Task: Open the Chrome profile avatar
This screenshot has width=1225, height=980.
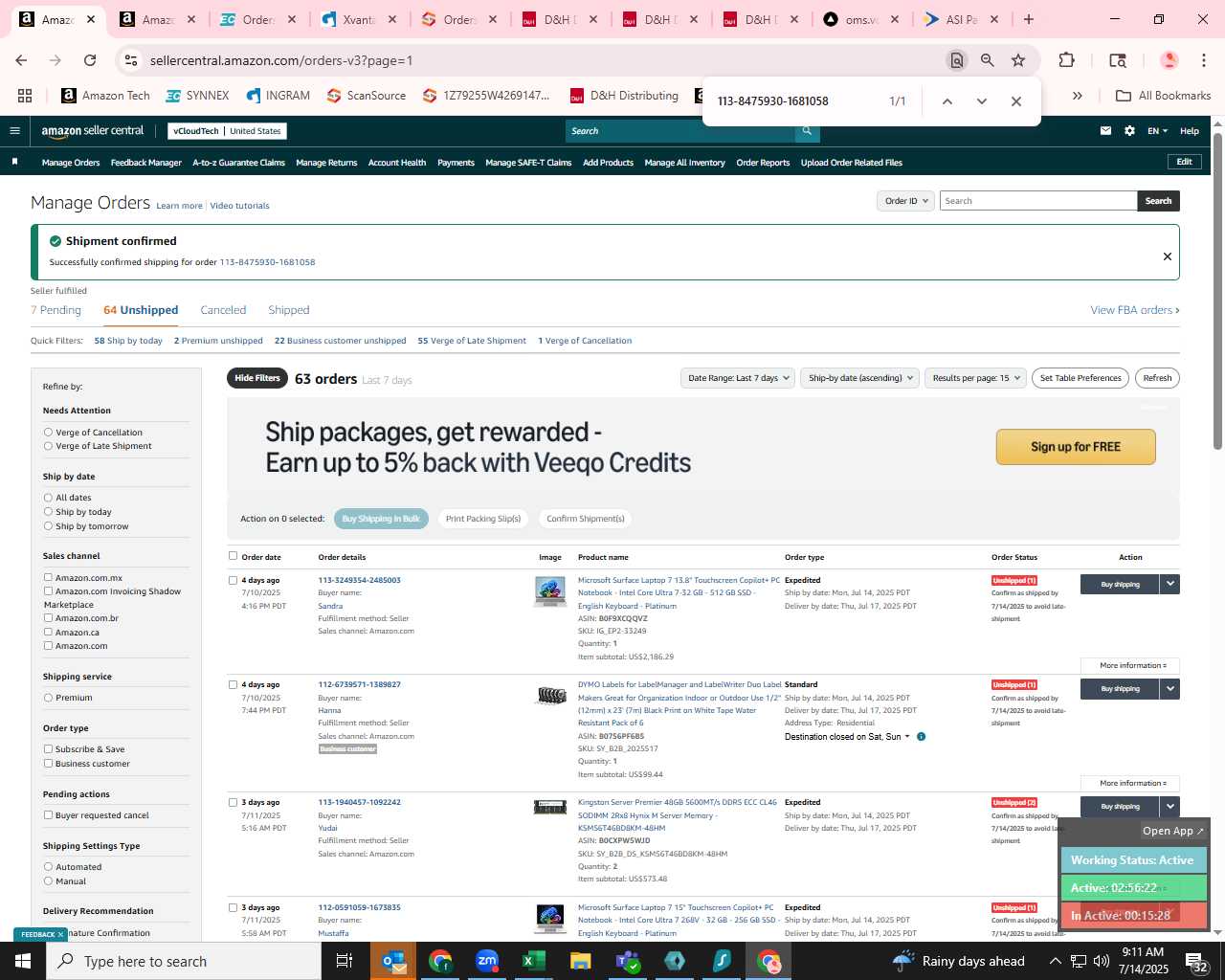Action: 1169,60
